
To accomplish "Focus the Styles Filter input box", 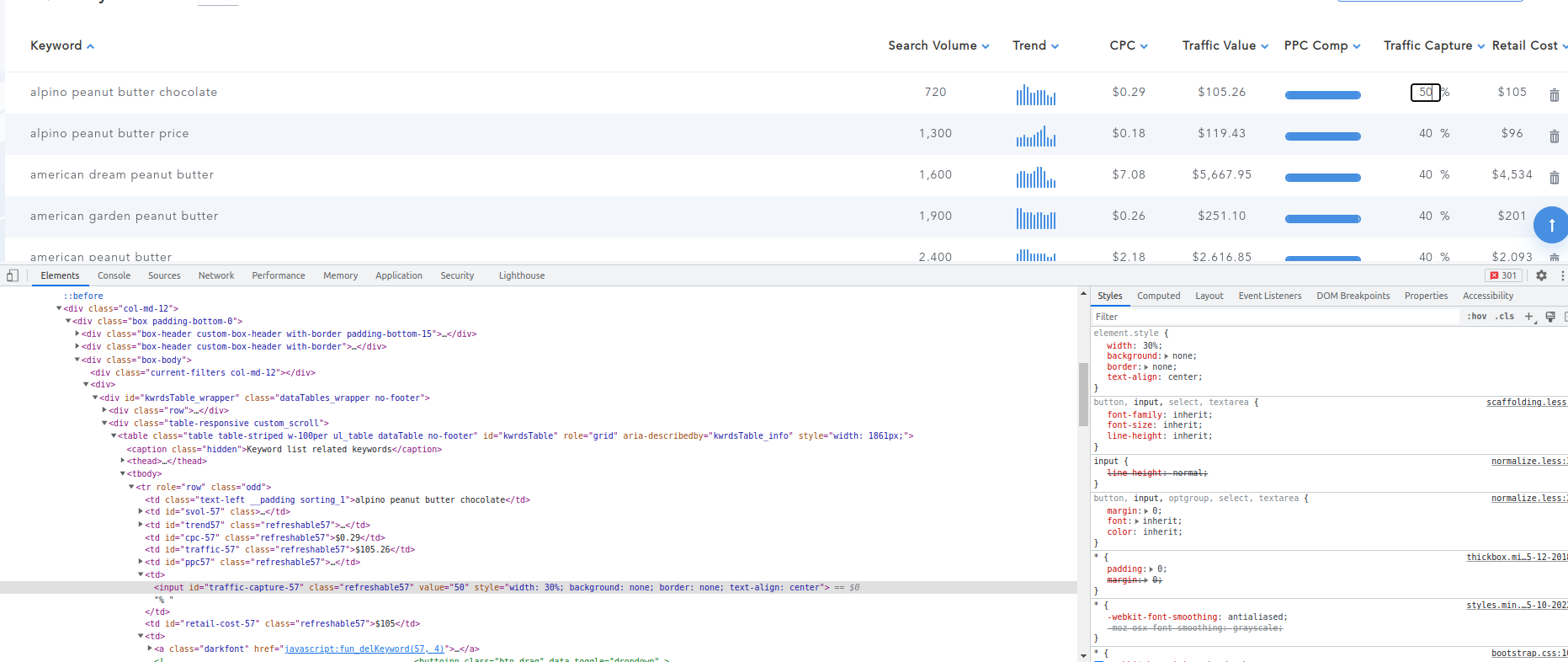I will click(x=1275, y=317).
